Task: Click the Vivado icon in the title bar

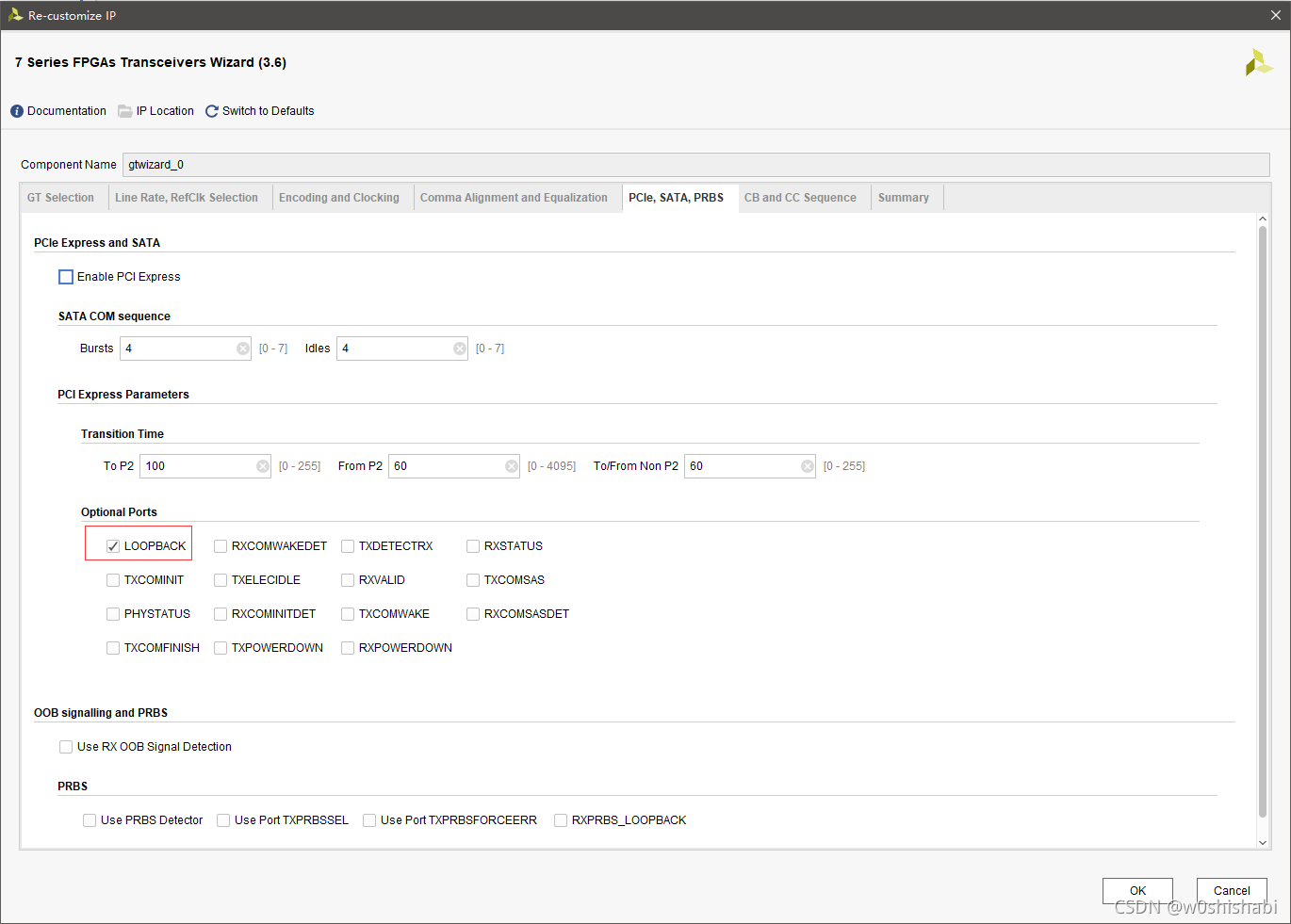Action: click(15, 15)
